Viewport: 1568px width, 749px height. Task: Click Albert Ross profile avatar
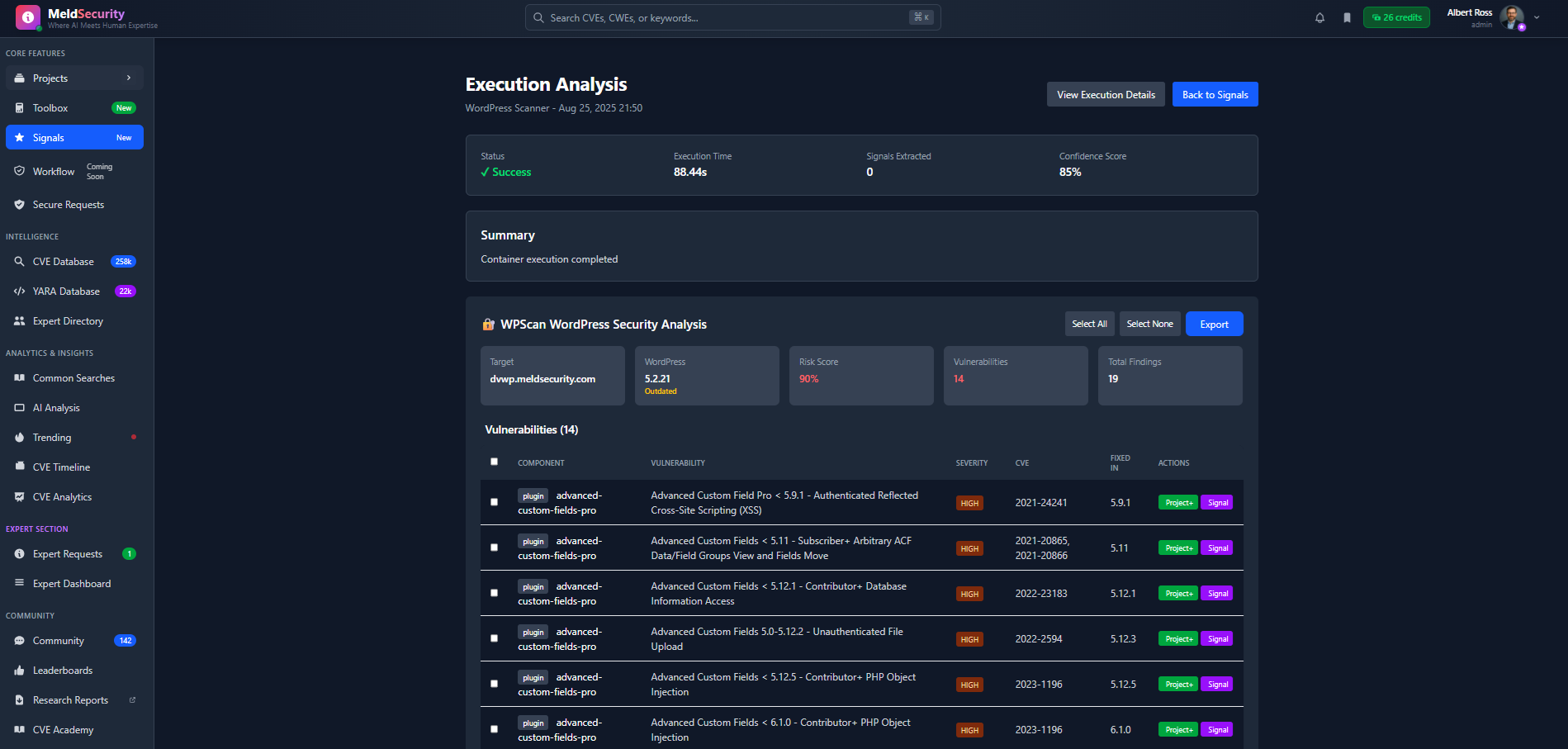coord(1512,17)
